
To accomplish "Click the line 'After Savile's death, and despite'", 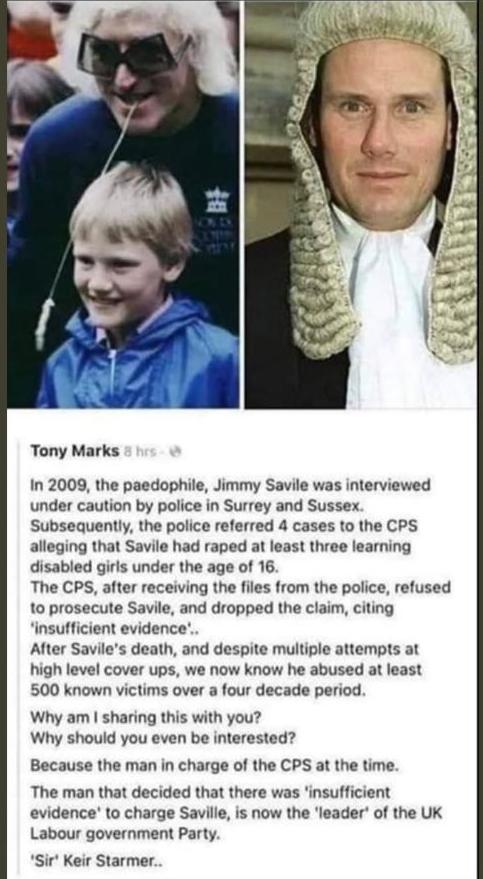I will click(225, 649).
